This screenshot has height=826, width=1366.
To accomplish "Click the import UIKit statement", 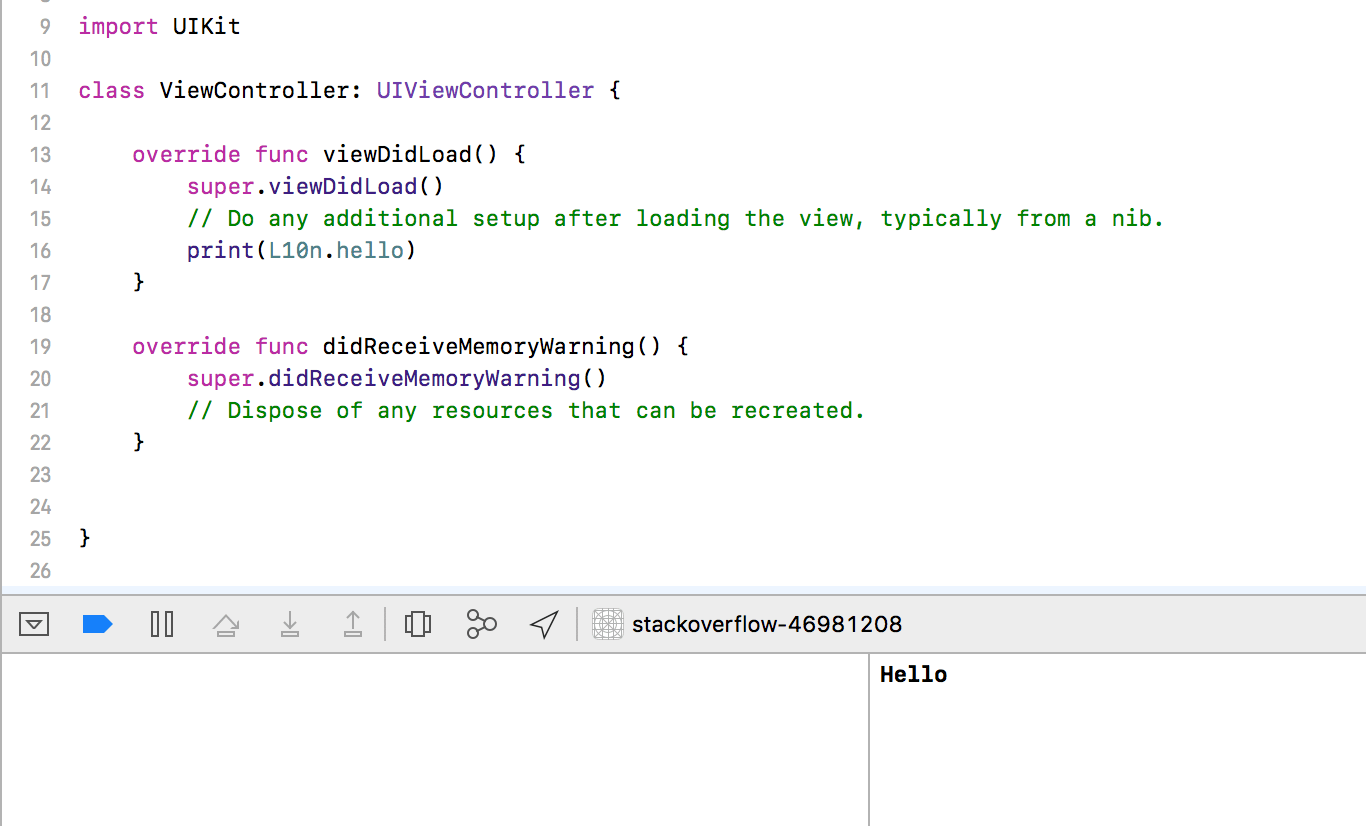I will [158, 26].
